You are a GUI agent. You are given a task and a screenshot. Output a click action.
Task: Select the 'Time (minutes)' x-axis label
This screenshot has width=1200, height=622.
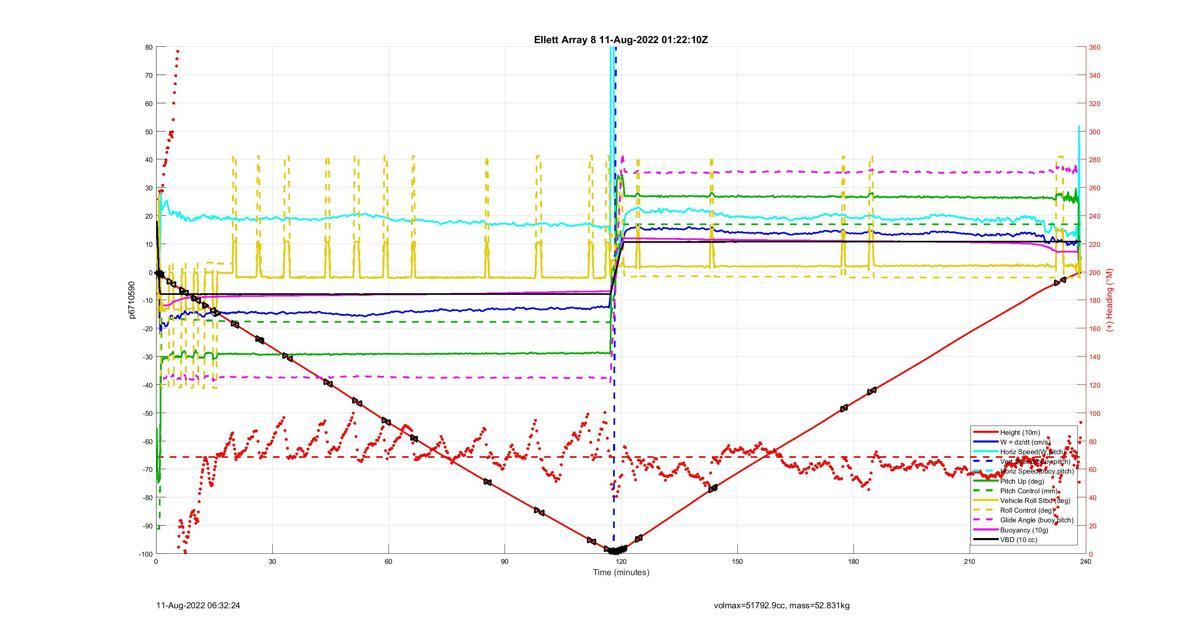[621, 572]
